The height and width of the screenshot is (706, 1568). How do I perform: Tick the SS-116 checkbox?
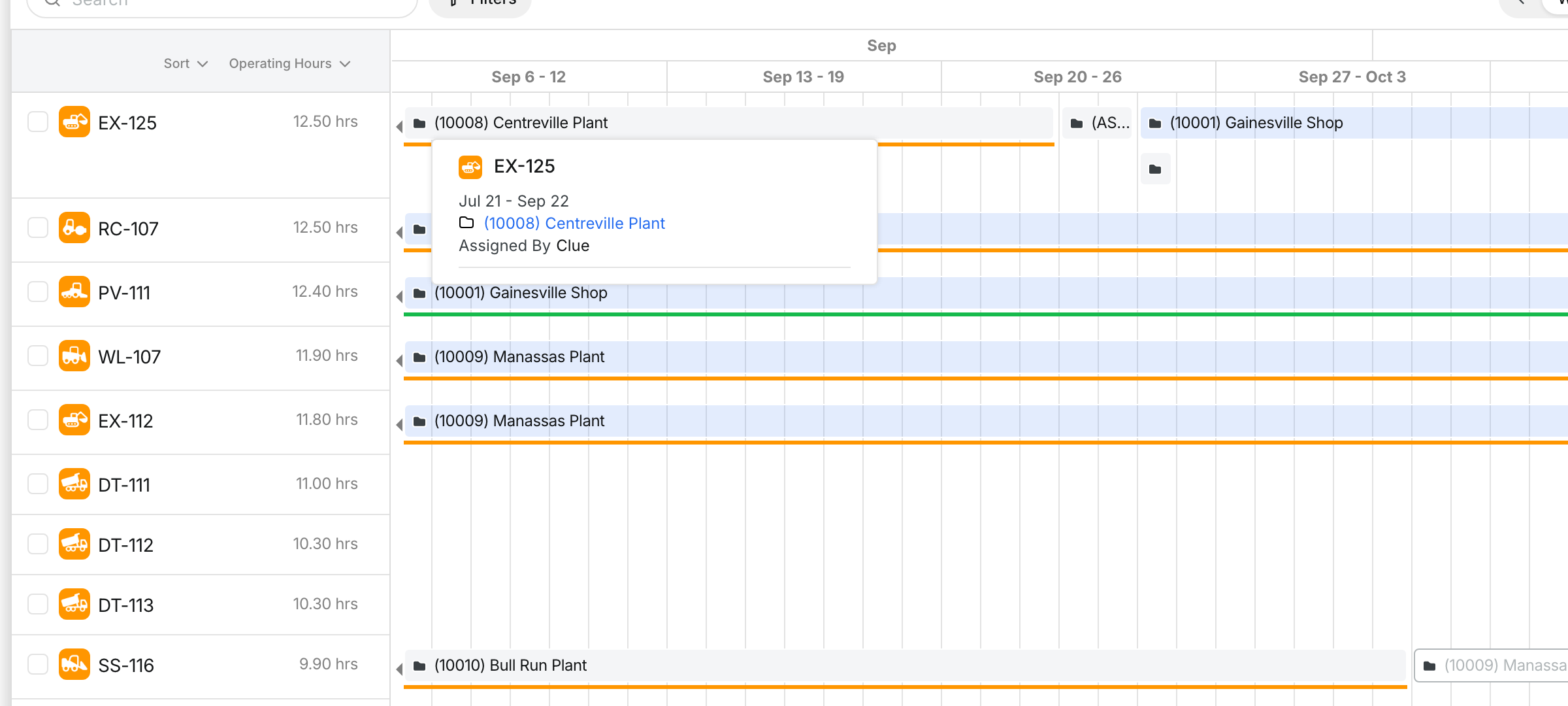point(38,664)
